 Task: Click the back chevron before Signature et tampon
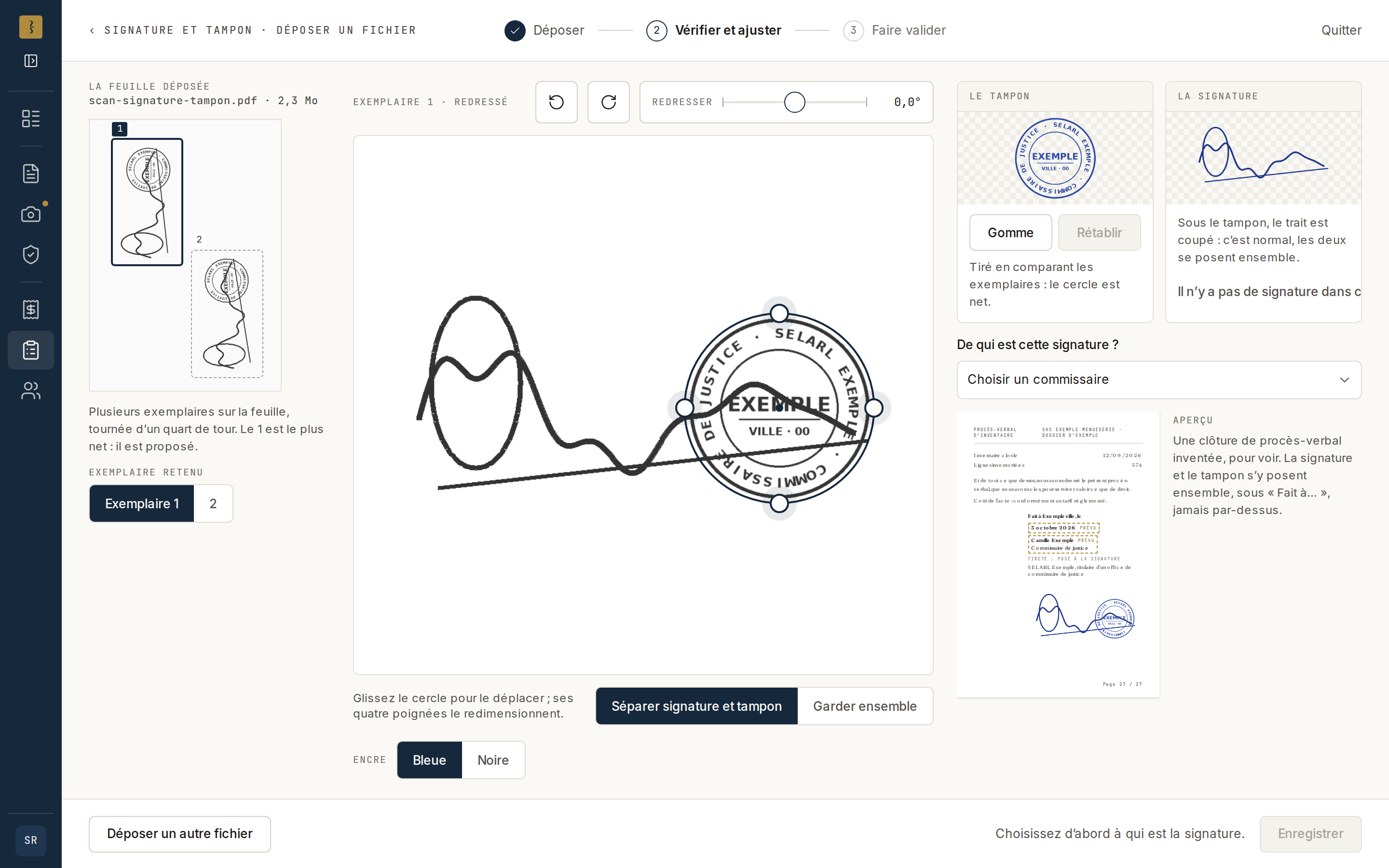(92, 30)
